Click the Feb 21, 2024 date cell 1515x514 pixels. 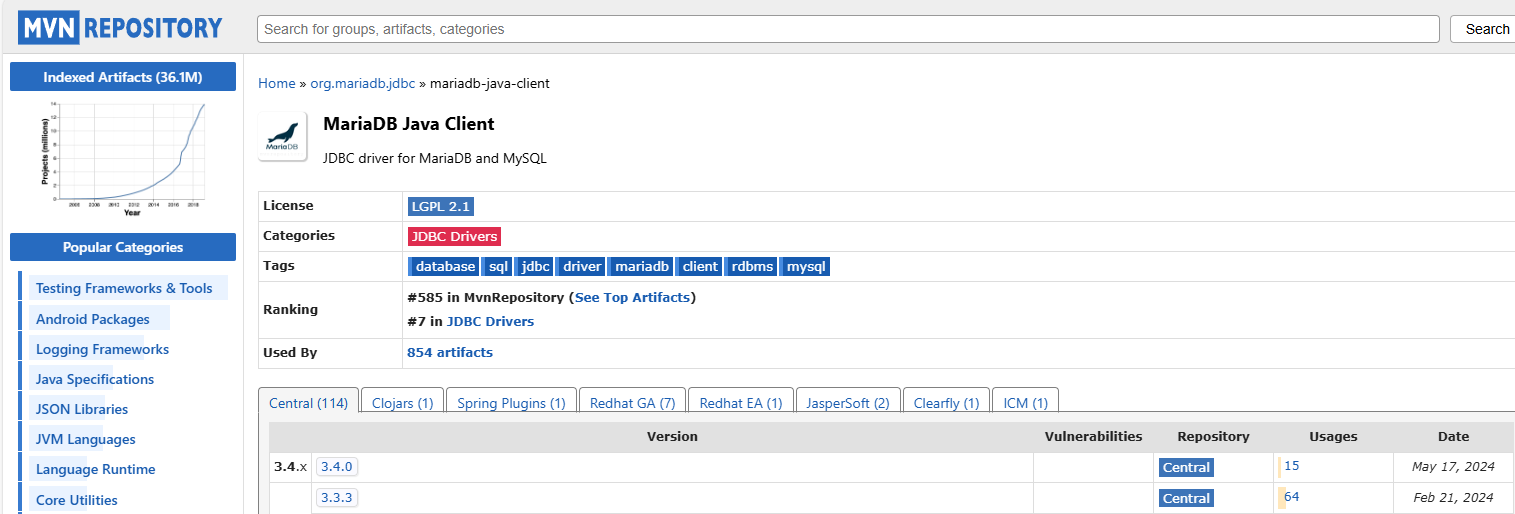click(1453, 497)
